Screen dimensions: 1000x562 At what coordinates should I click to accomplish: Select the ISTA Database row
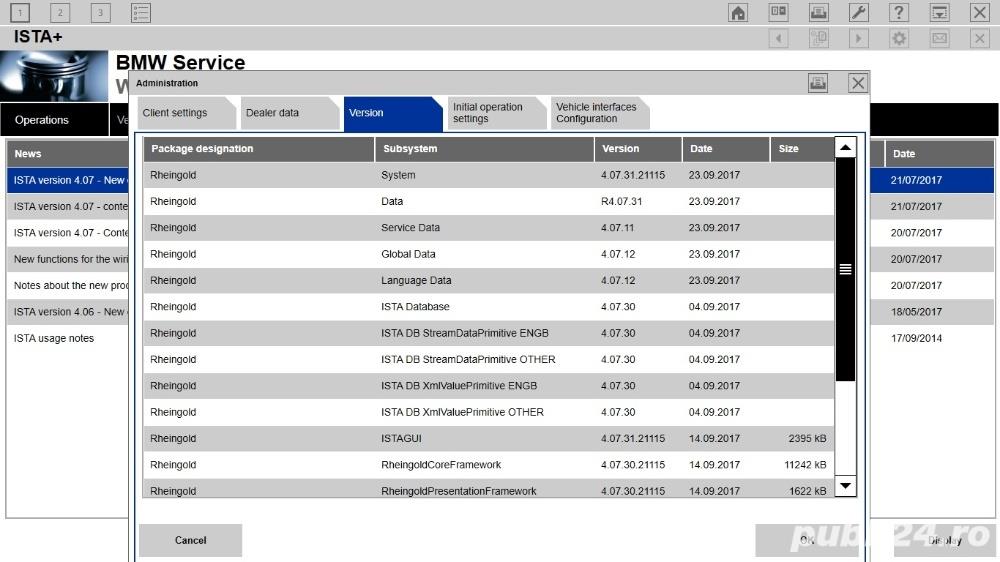489,307
